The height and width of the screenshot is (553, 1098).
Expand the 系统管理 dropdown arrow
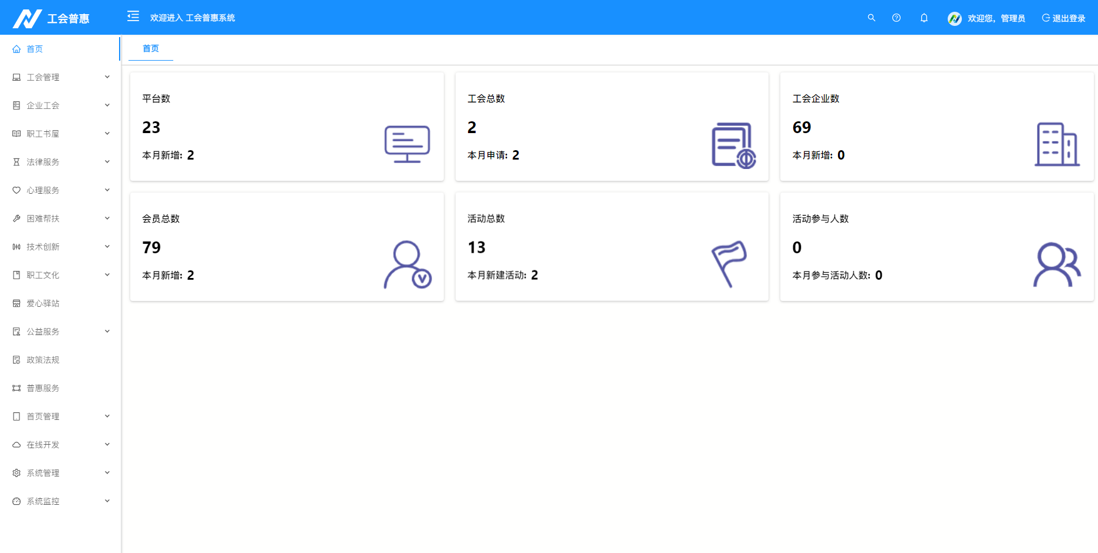pyautogui.click(x=107, y=473)
